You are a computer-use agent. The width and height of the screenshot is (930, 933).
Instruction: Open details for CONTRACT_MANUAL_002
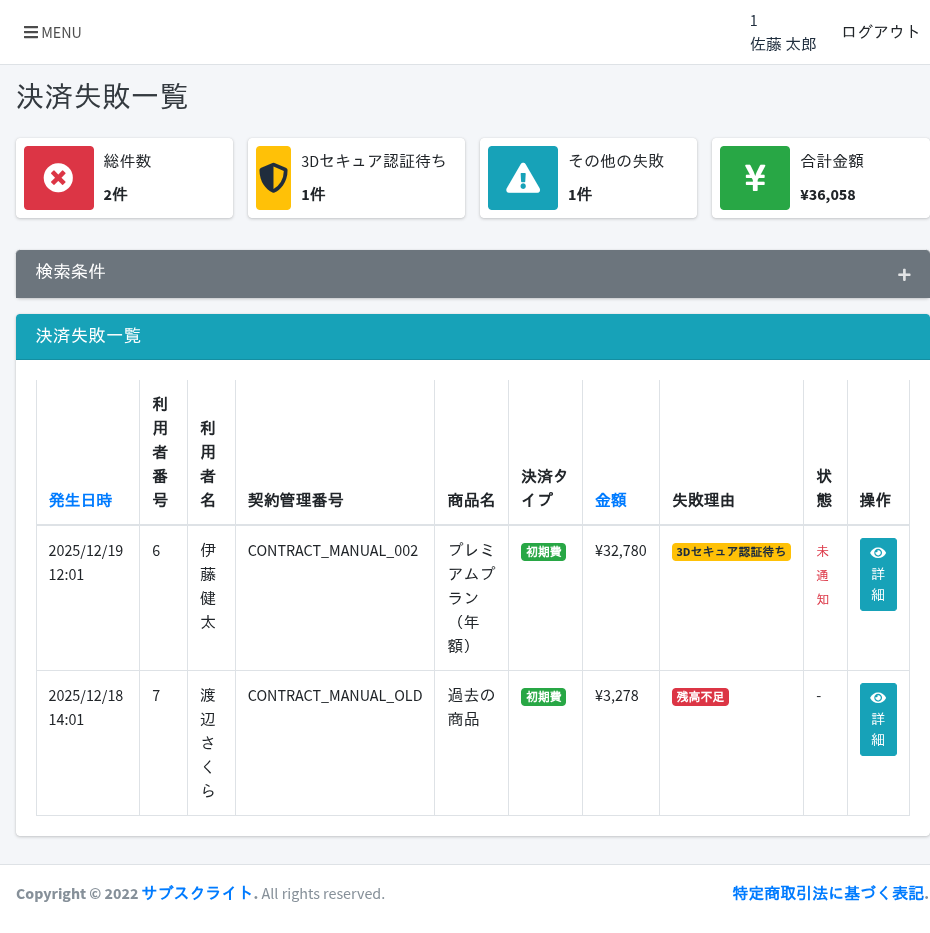coord(878,573)
